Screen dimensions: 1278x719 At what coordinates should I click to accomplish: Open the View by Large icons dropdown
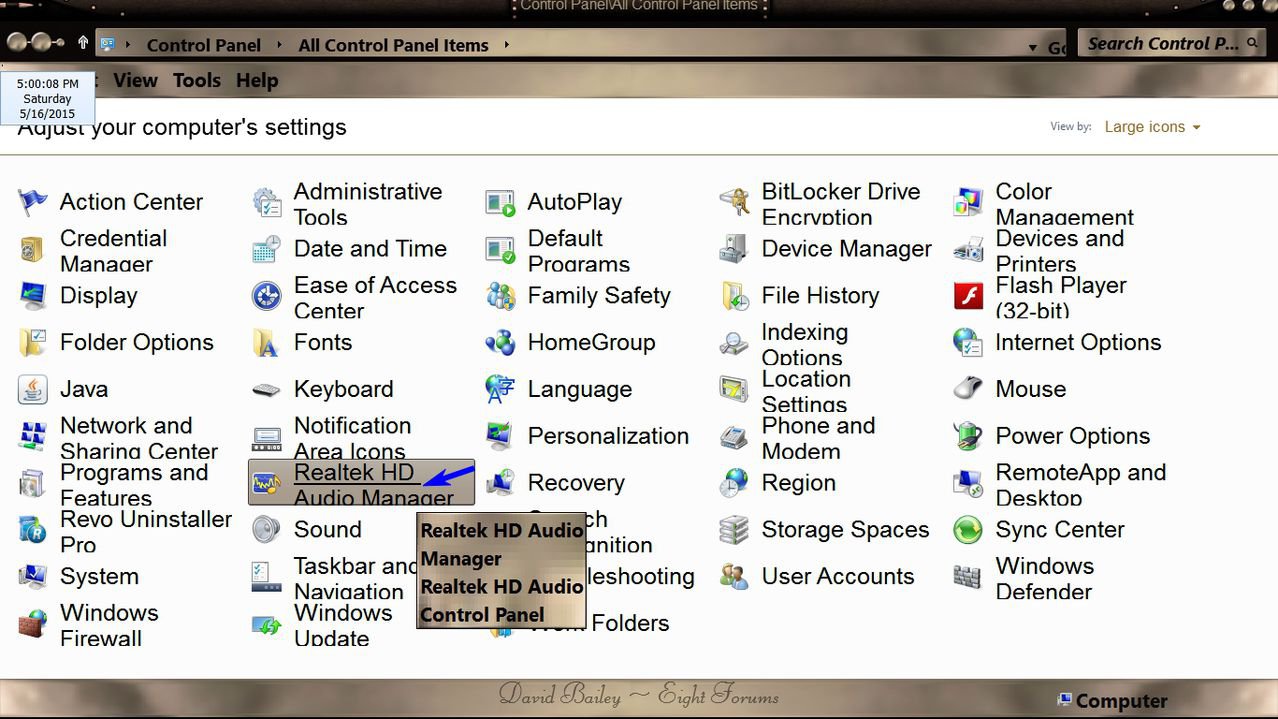(1152, 127)
